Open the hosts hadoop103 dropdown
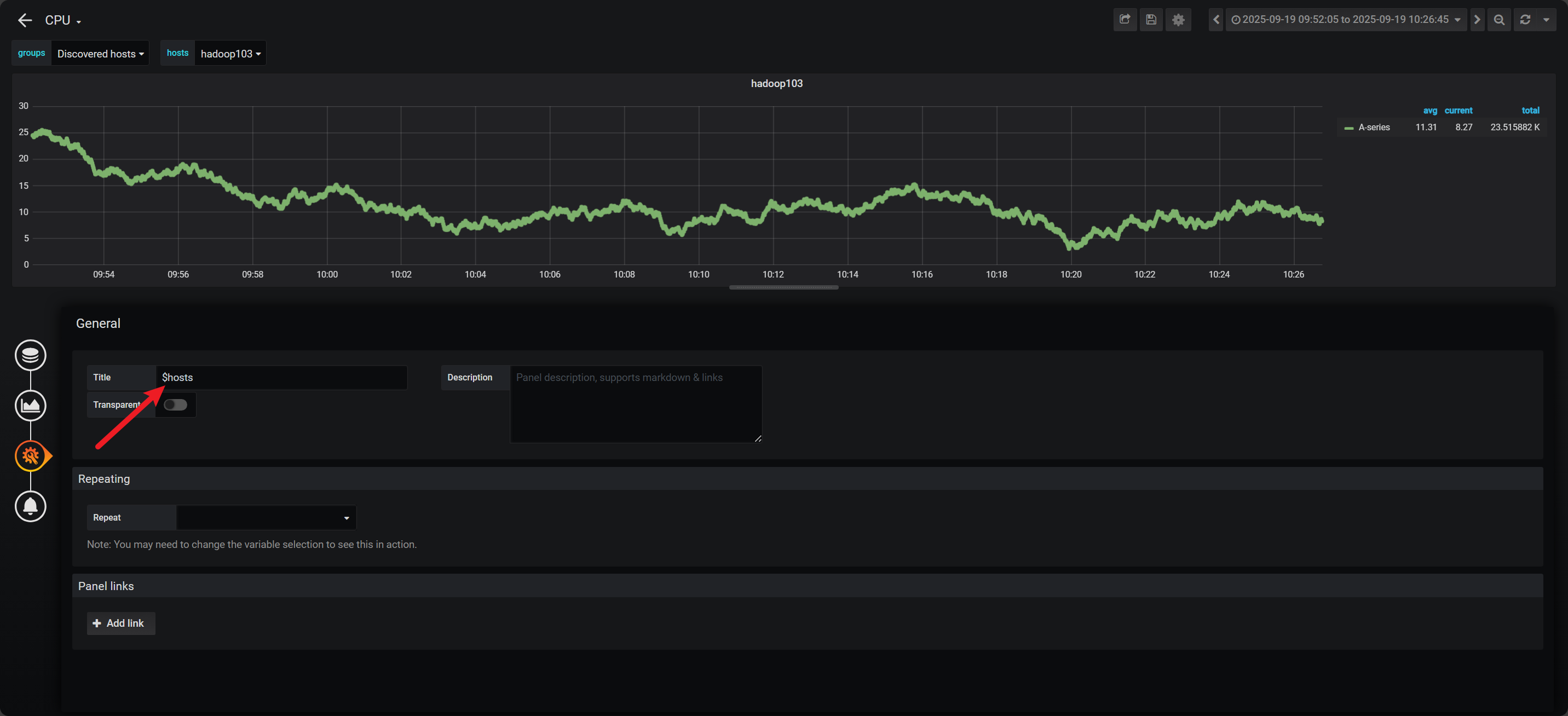Image resolution: width=1568 pixels, height=716 pixels. tap(230, 54)
